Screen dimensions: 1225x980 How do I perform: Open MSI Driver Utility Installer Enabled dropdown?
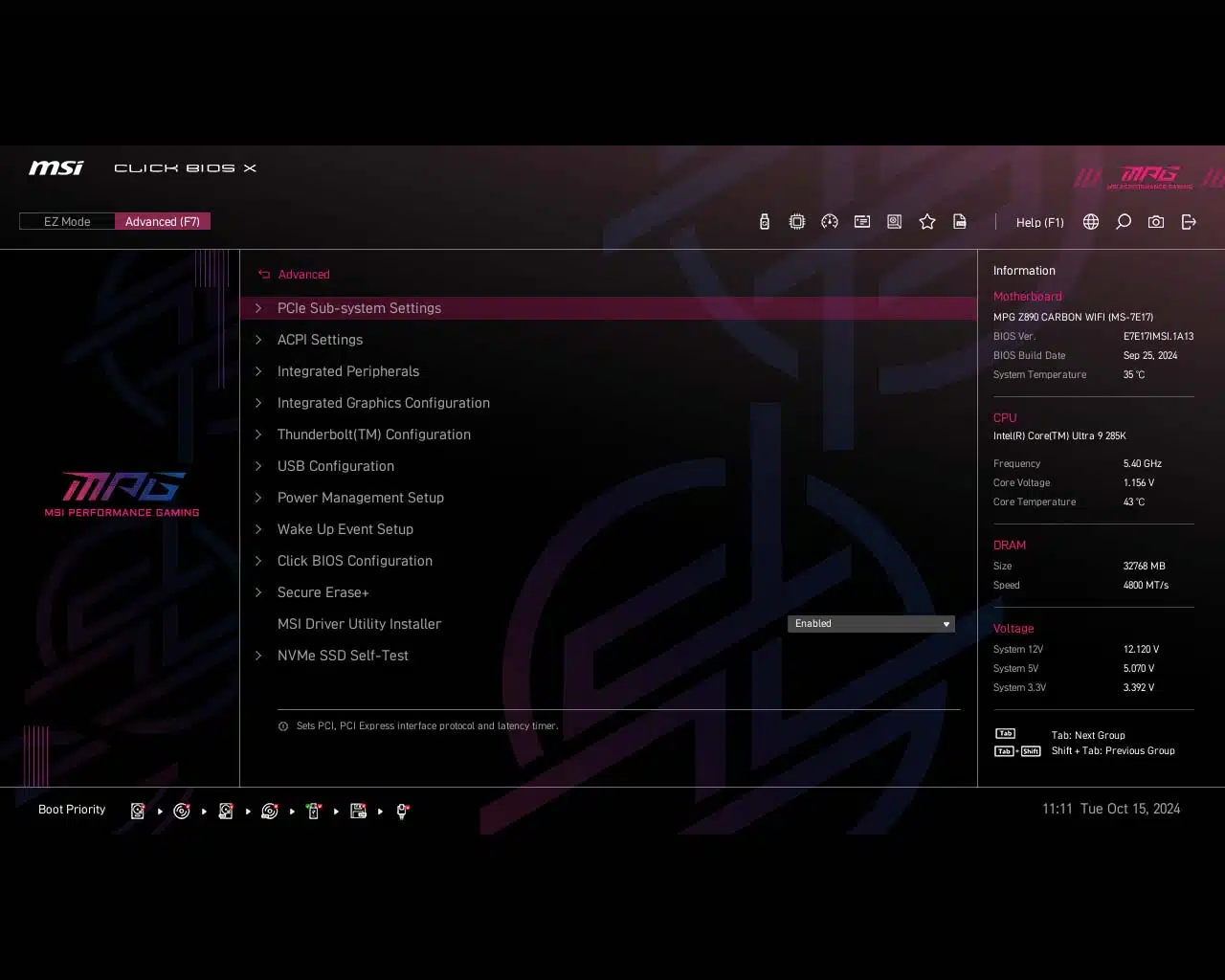click(871, 624)
